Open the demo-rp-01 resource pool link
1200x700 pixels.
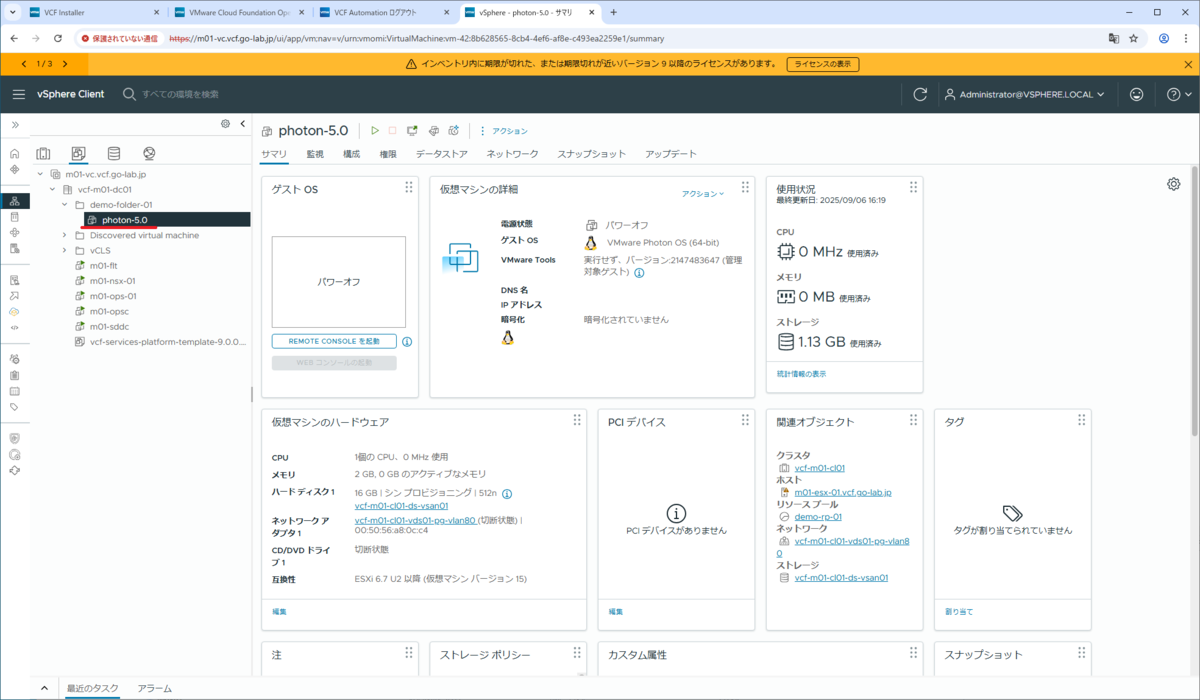[818, 517]
